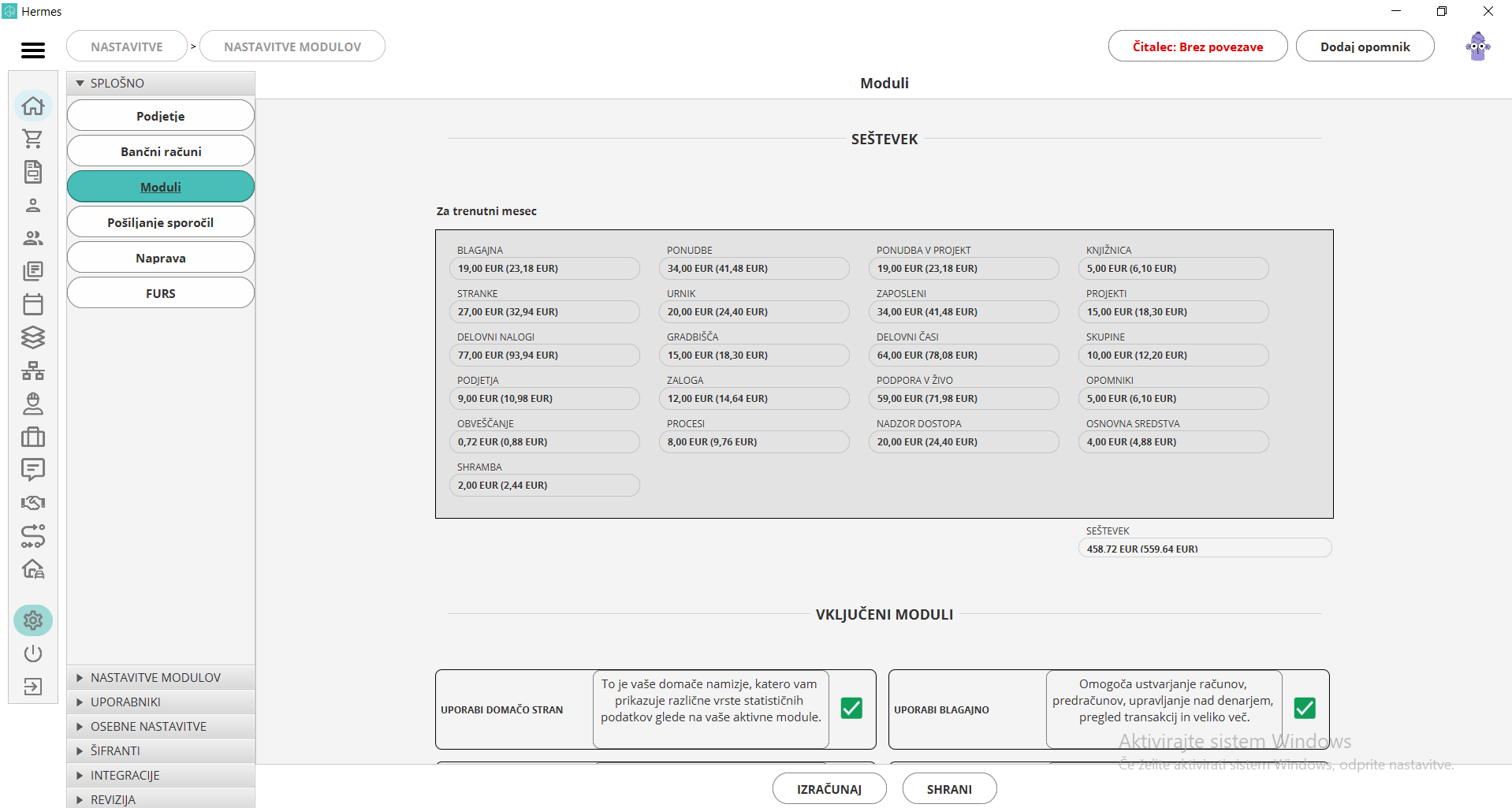Open the network hierarchy sidebar icon
This screenshot has width=1512, height=808.
point(33,370)
